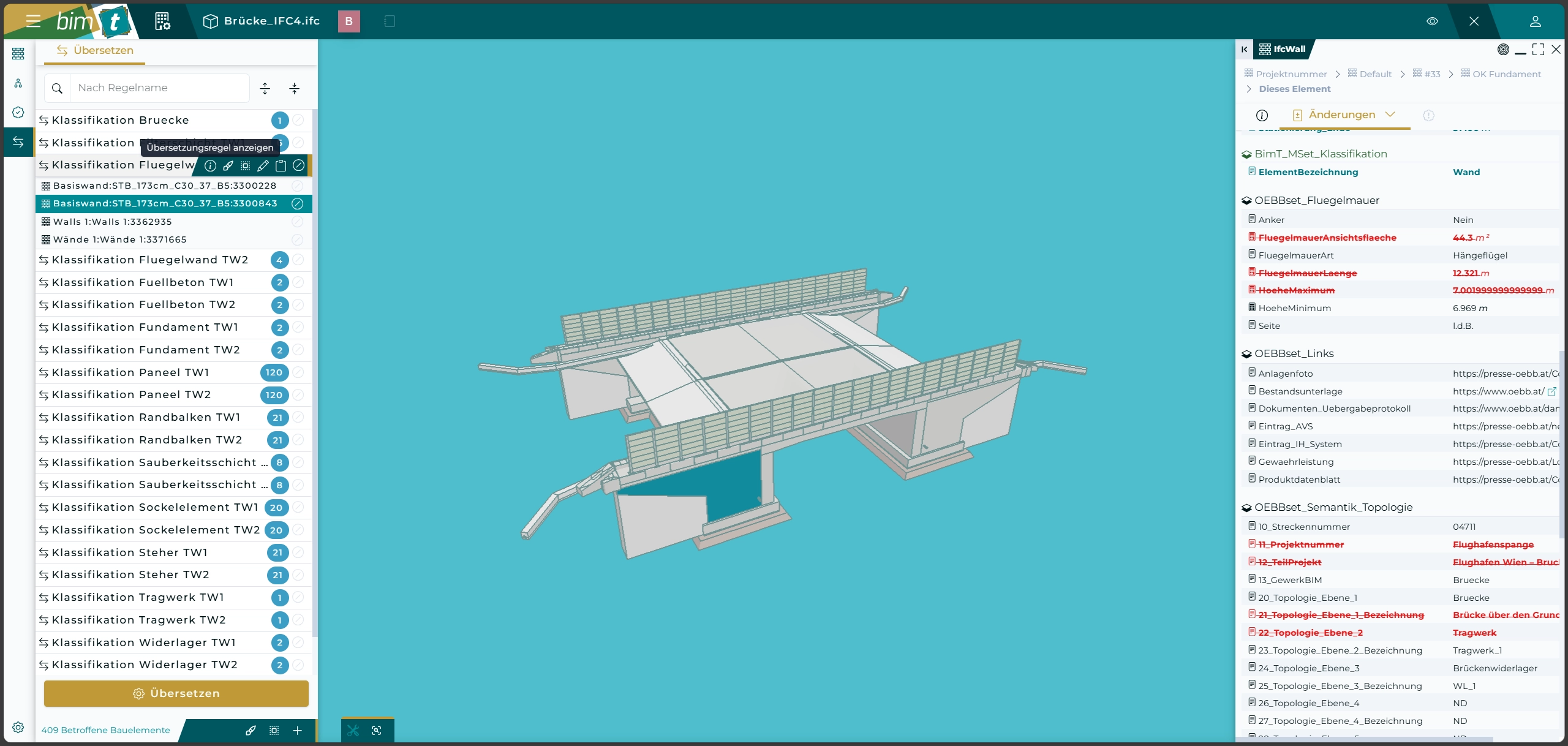
Task: Click the OK Fundament breadcrumb link
Action: [x=1506, y=74]
